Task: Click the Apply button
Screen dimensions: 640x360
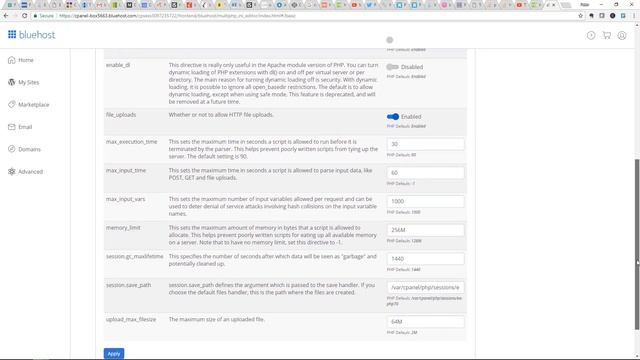Action: (114, 353)
